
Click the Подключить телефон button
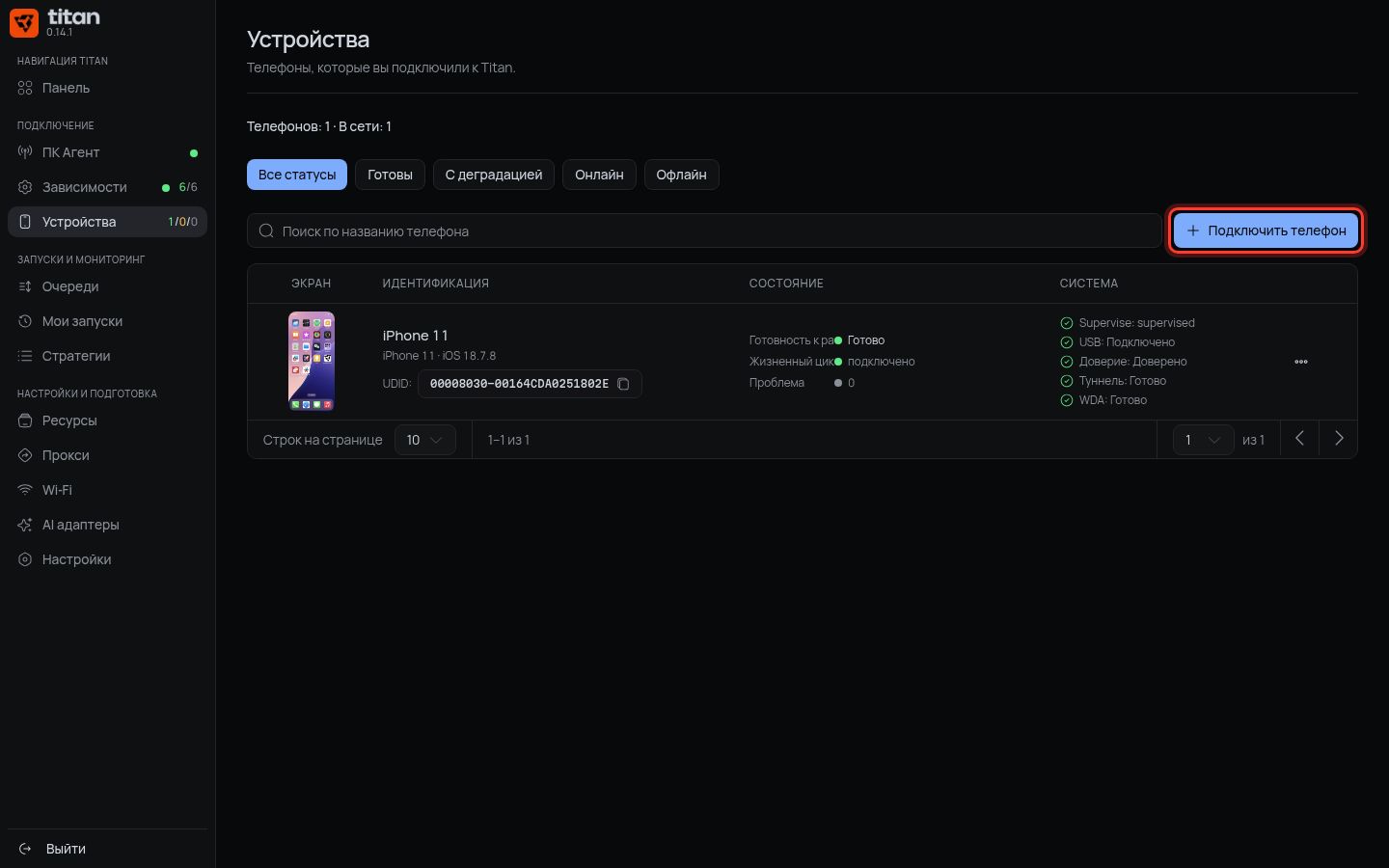(x=1266, y=231)
